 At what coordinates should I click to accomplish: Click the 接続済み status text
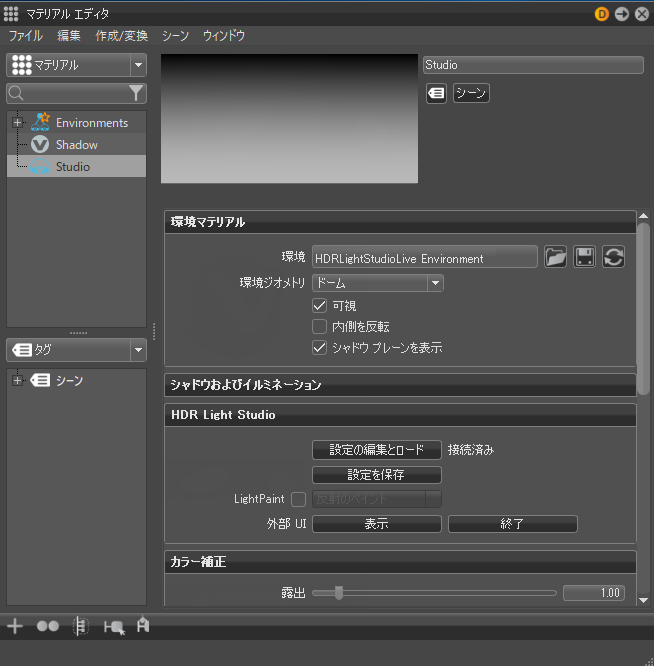(x=471, y=450)
